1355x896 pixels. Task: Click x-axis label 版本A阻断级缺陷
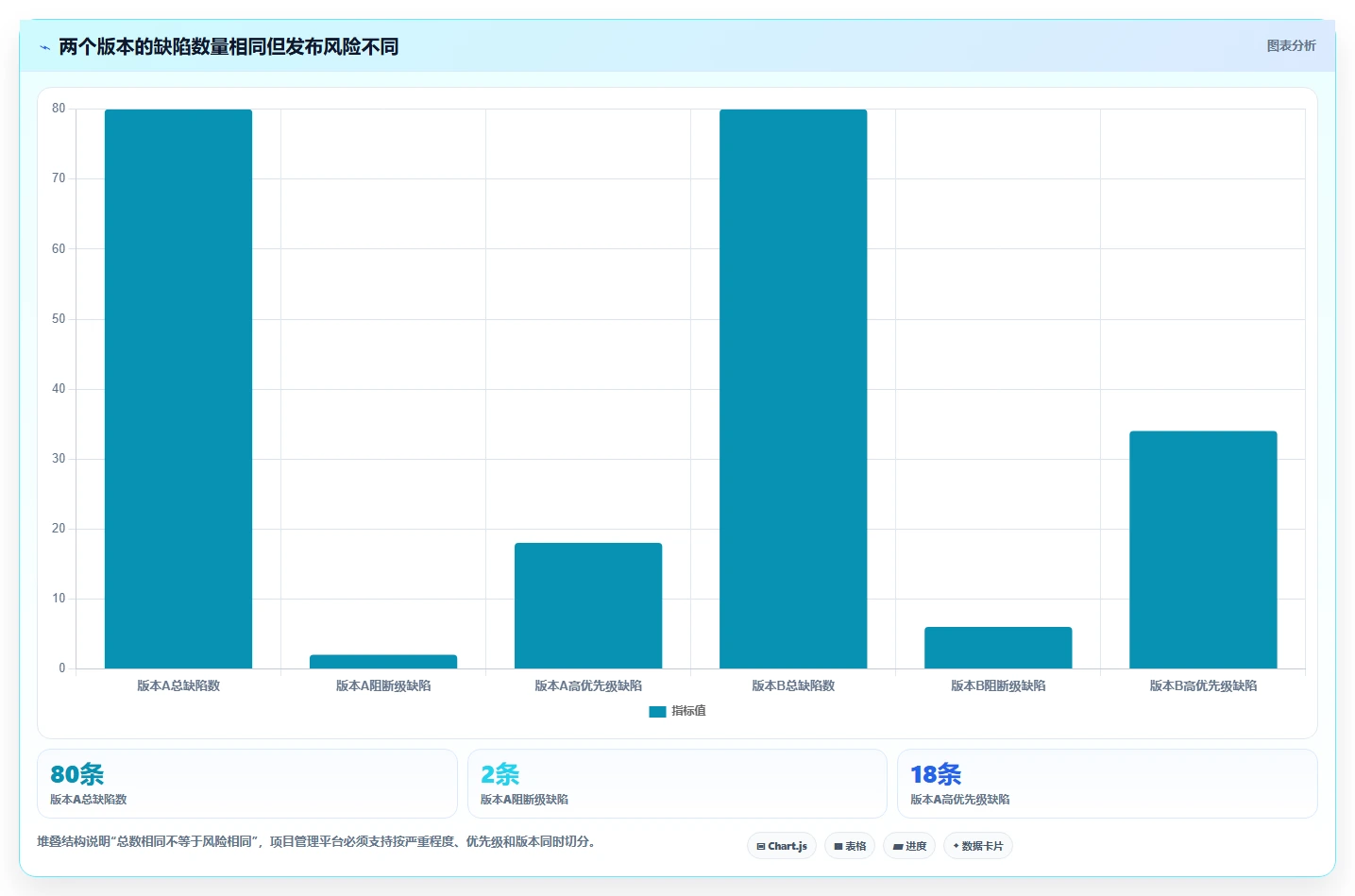tap(383, 685)
